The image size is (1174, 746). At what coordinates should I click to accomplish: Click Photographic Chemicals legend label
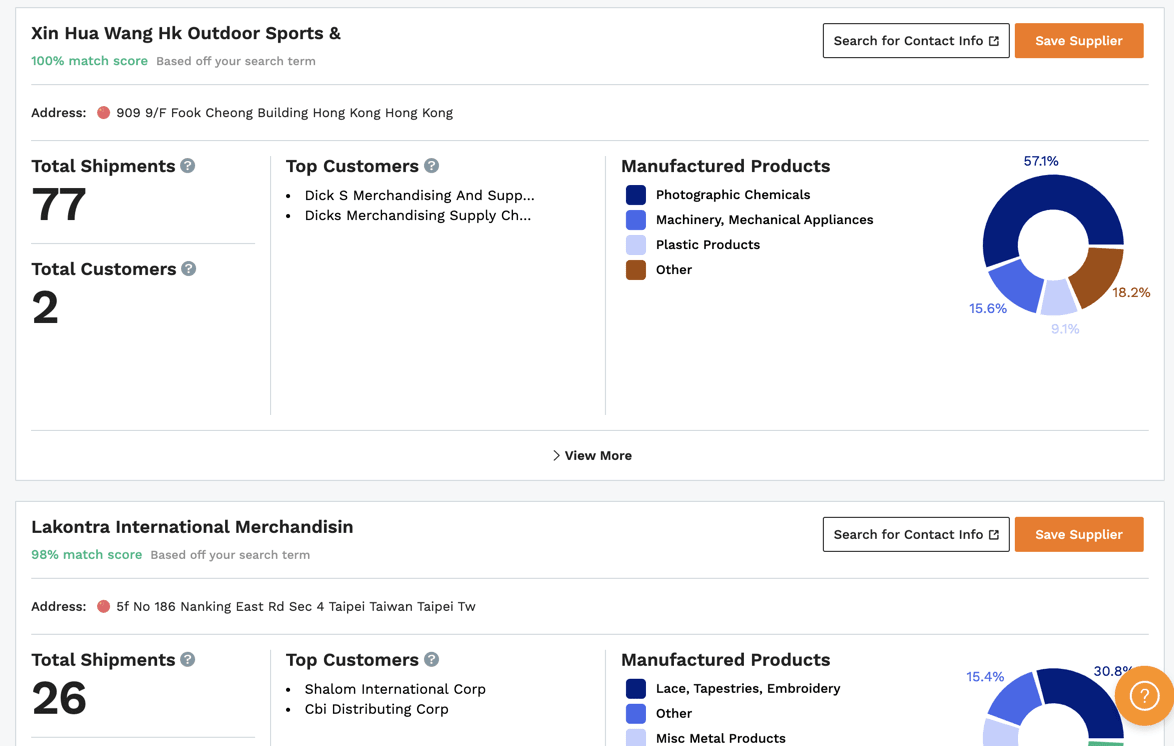coord(732,195)
